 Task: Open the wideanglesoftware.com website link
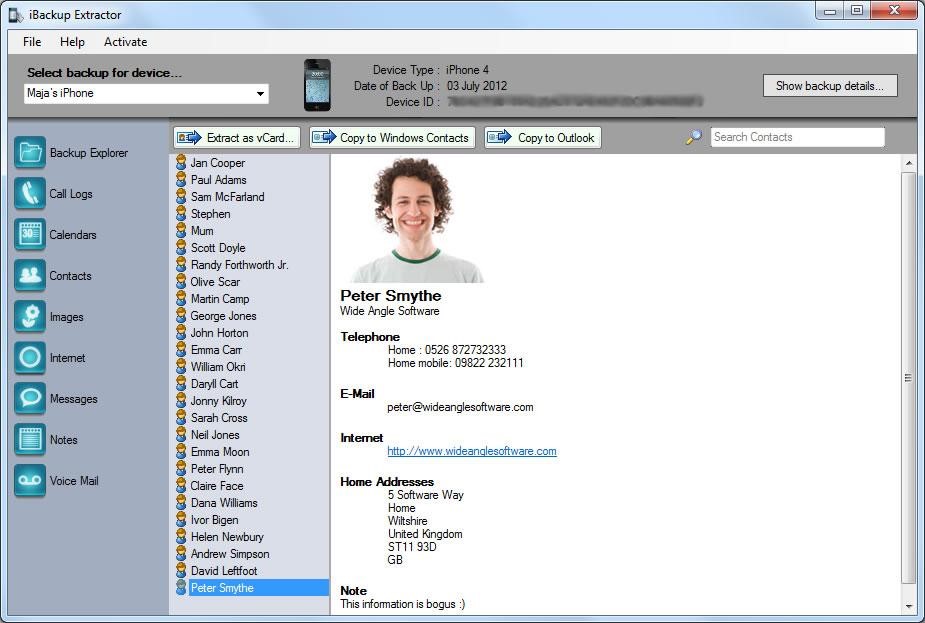(x=471, y=451)
